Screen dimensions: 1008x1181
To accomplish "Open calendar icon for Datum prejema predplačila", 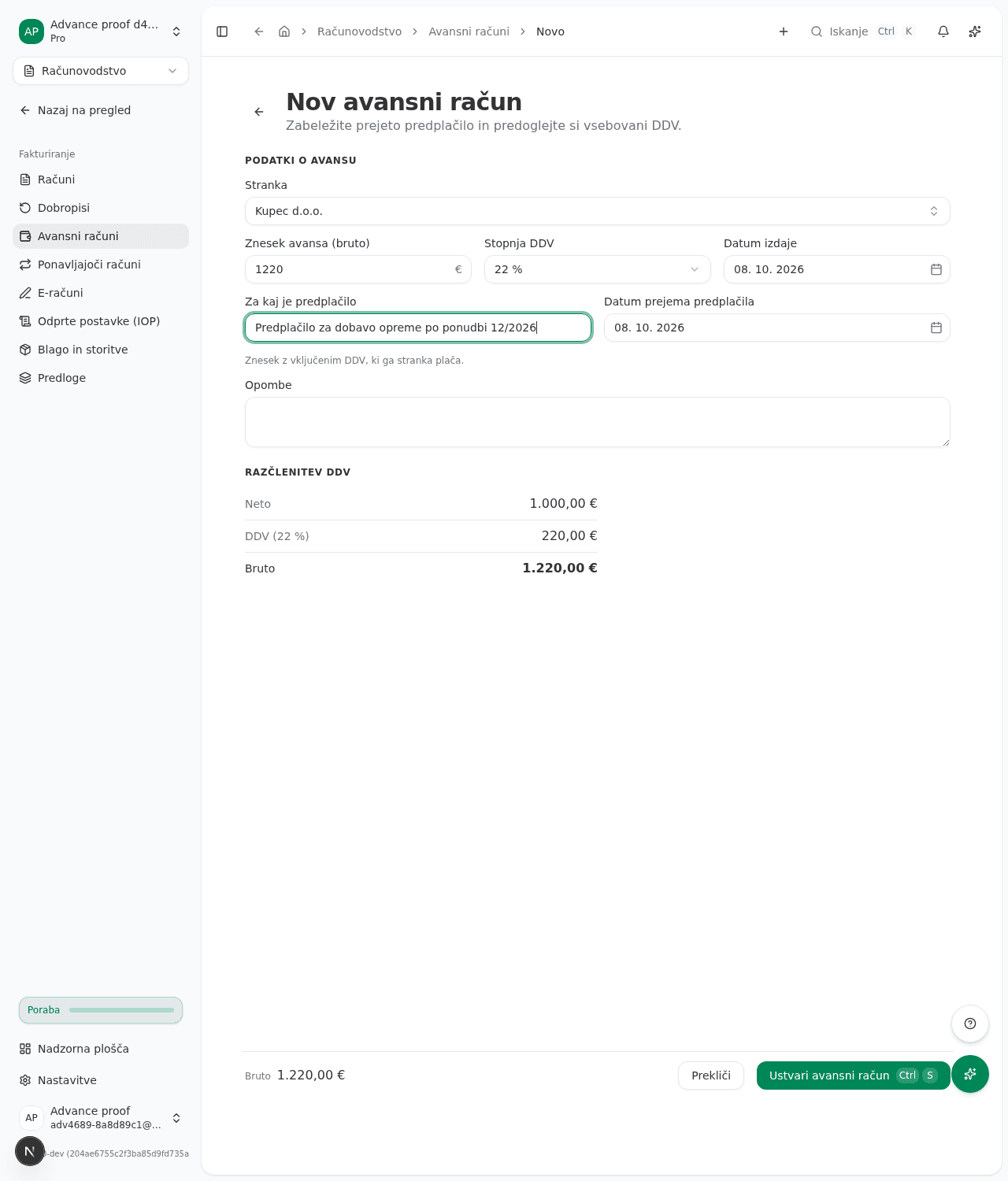I will tap(936, 328).
